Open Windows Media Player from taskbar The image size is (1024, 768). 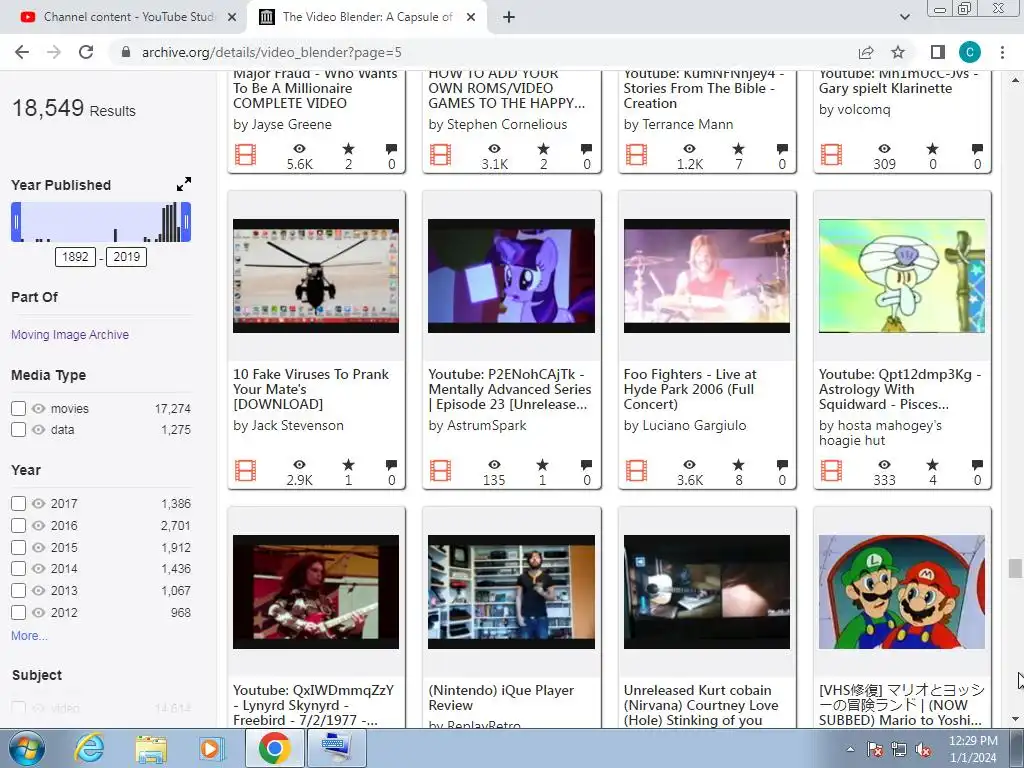[x=211, y=748]
